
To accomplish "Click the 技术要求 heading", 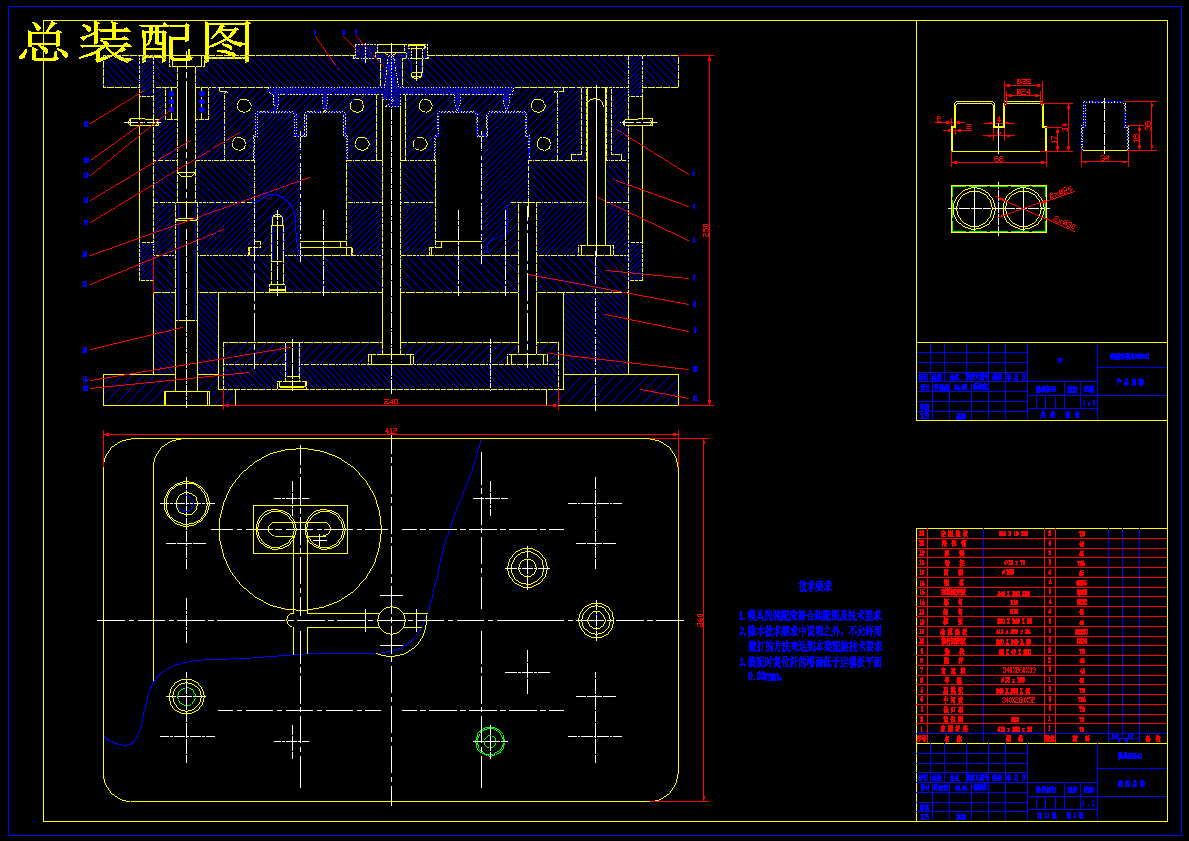I will (x=815, y=585).
